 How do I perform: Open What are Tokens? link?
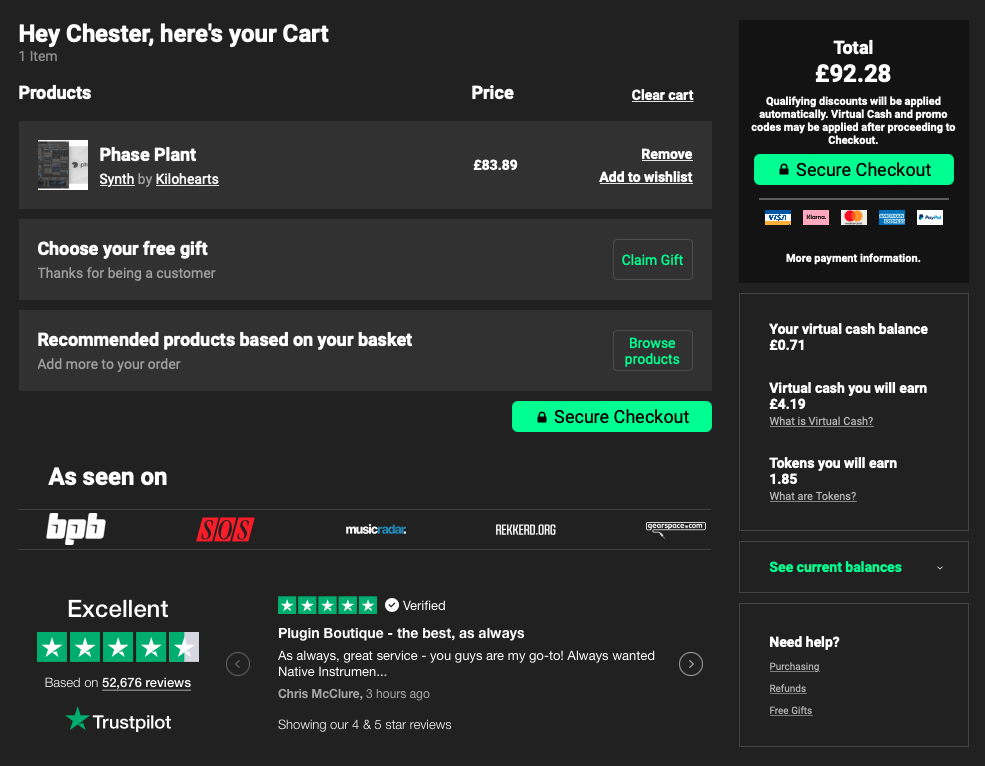(813, 496)
